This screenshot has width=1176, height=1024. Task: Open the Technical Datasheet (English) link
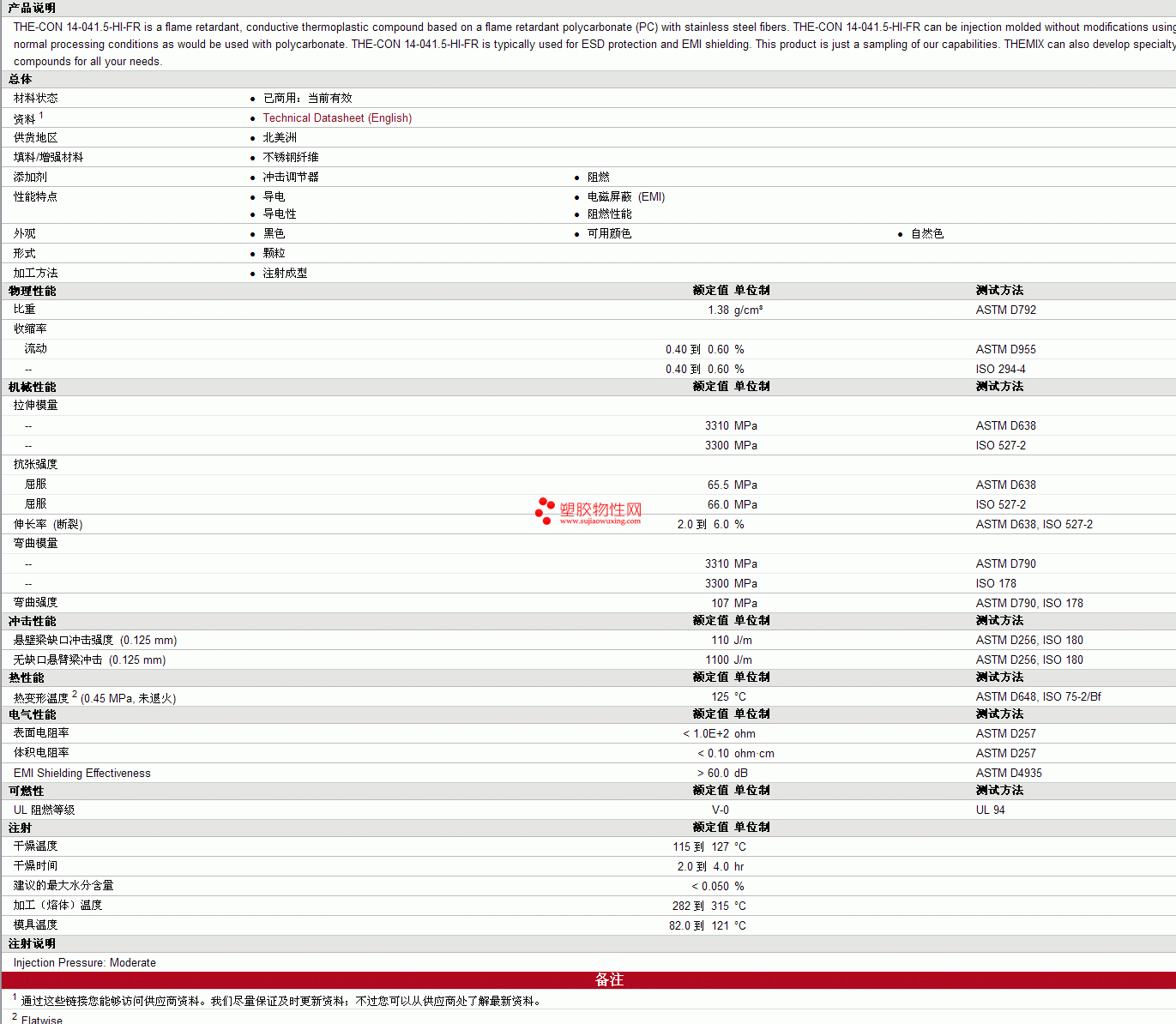(x=337, y=118)
